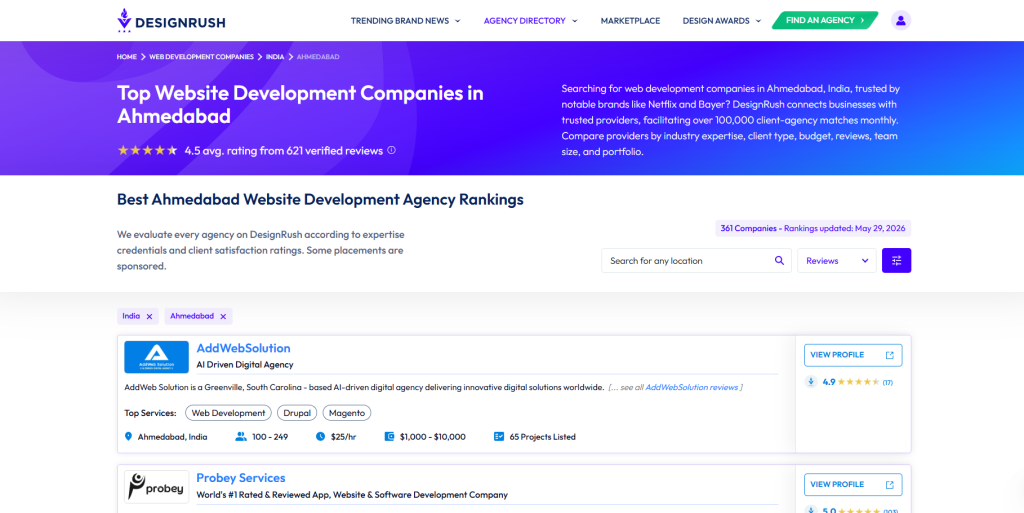Open the Marketplace nav item

tap(630, 21)
